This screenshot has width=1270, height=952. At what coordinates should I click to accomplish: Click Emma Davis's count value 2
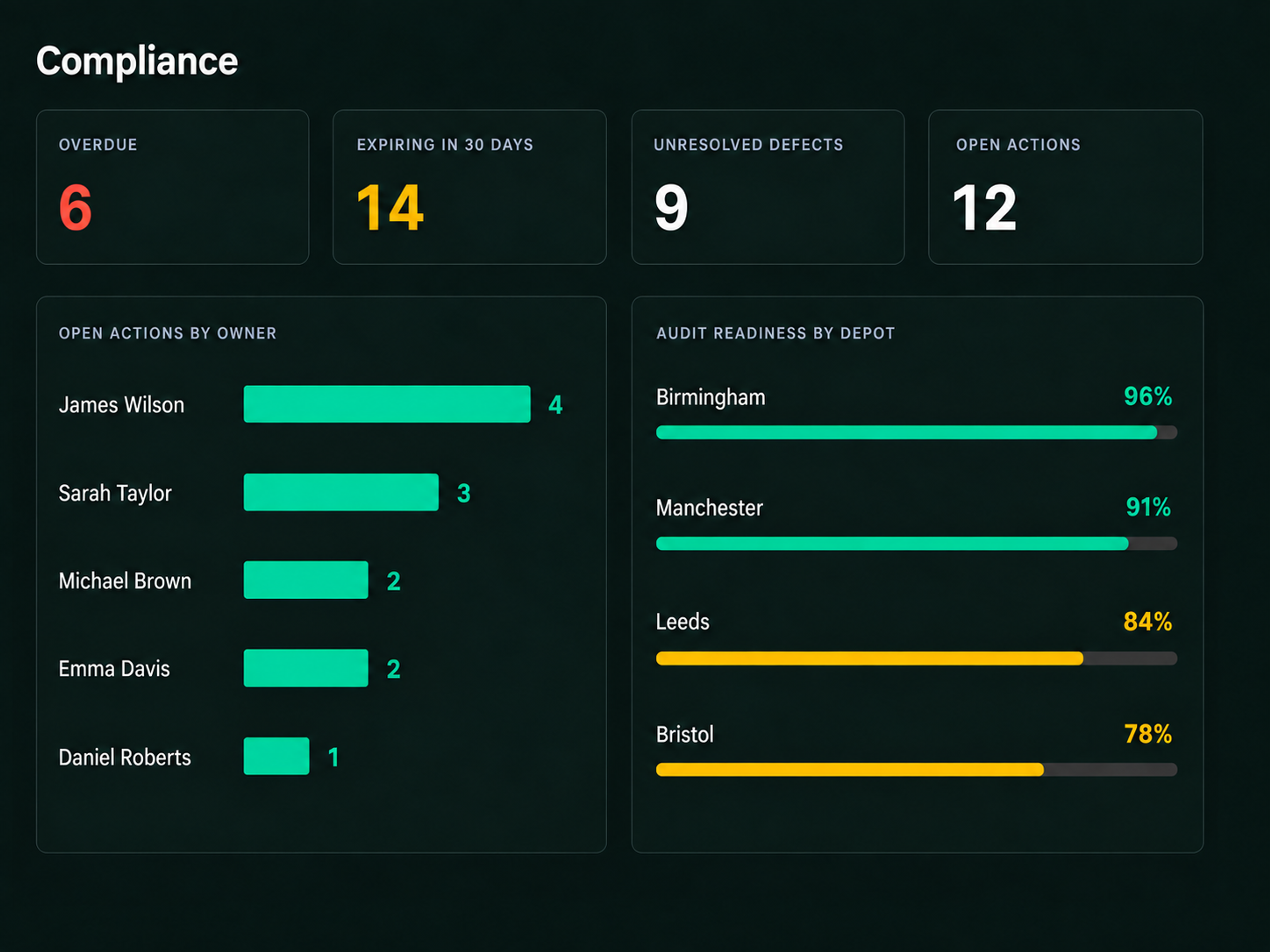coord(393,668)
